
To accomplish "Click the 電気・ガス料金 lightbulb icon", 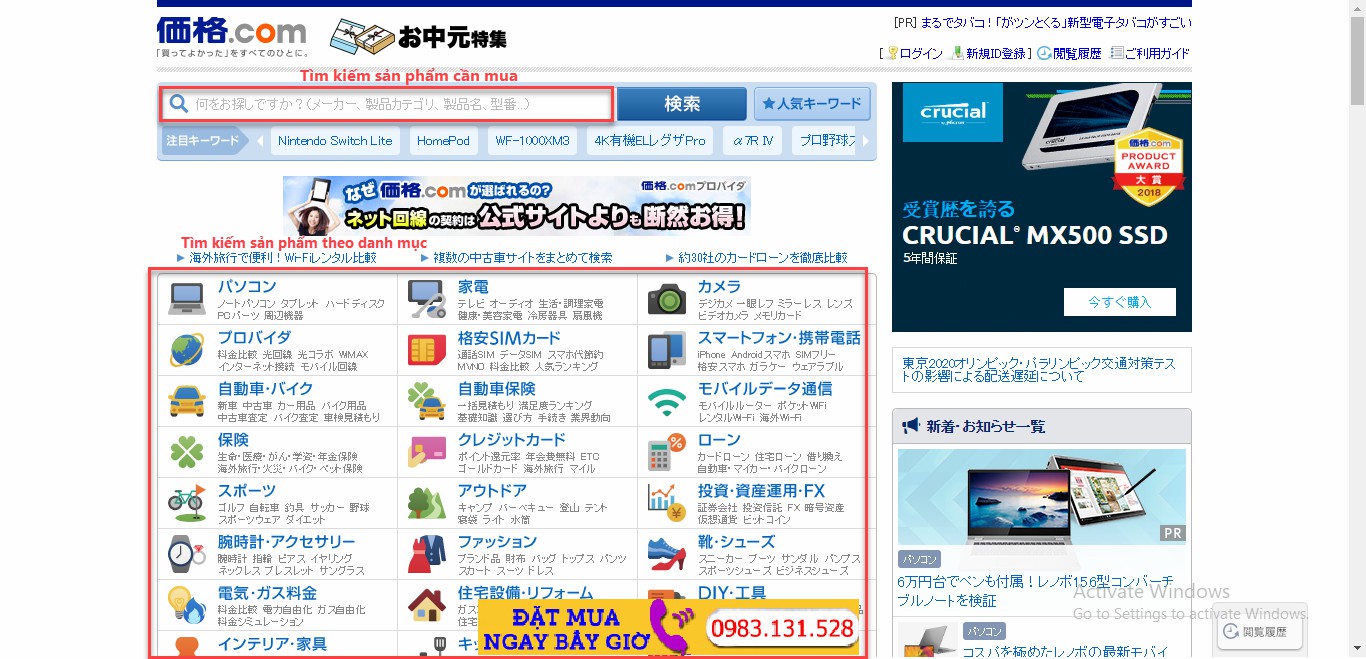I will tap(187, 605).
